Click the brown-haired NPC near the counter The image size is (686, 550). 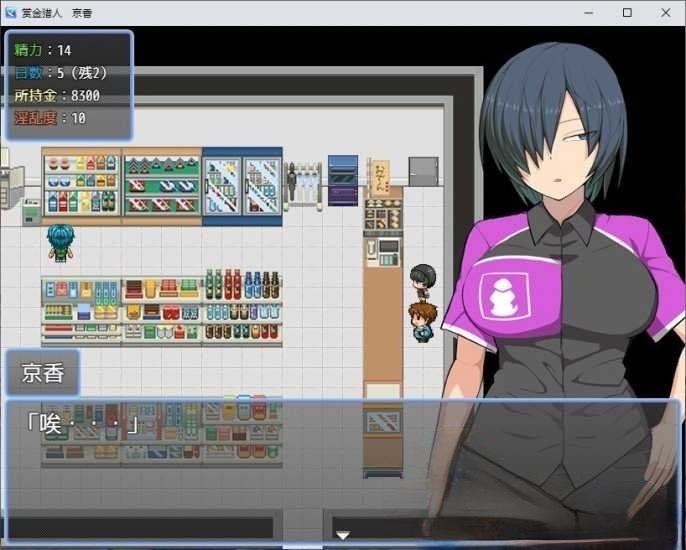(x=421, y=322)
